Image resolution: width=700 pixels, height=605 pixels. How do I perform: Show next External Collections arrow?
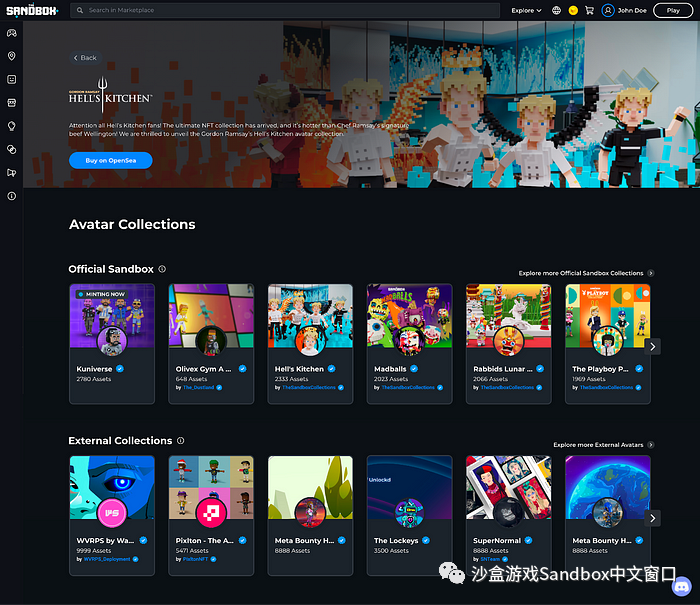click(x=652, y=518)
